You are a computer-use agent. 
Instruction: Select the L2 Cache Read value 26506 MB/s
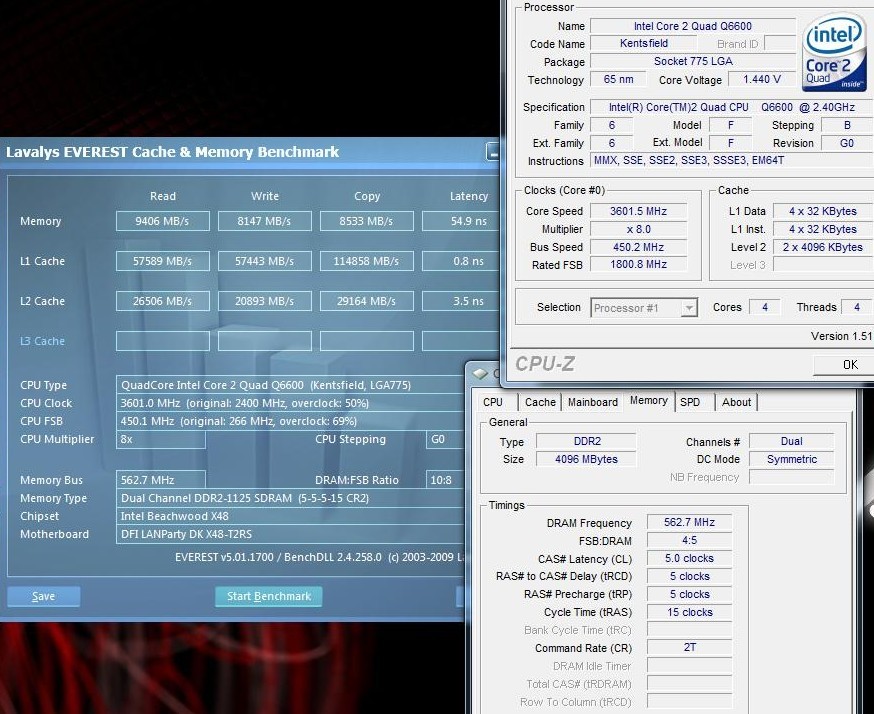(x=163, y=302)
